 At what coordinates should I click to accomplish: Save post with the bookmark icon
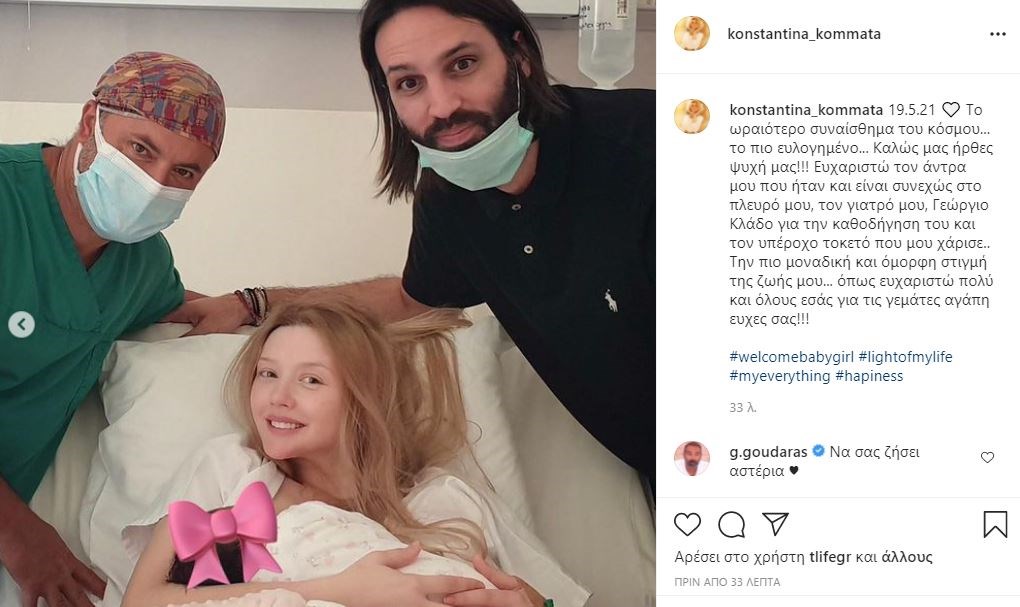coord(995,524)
